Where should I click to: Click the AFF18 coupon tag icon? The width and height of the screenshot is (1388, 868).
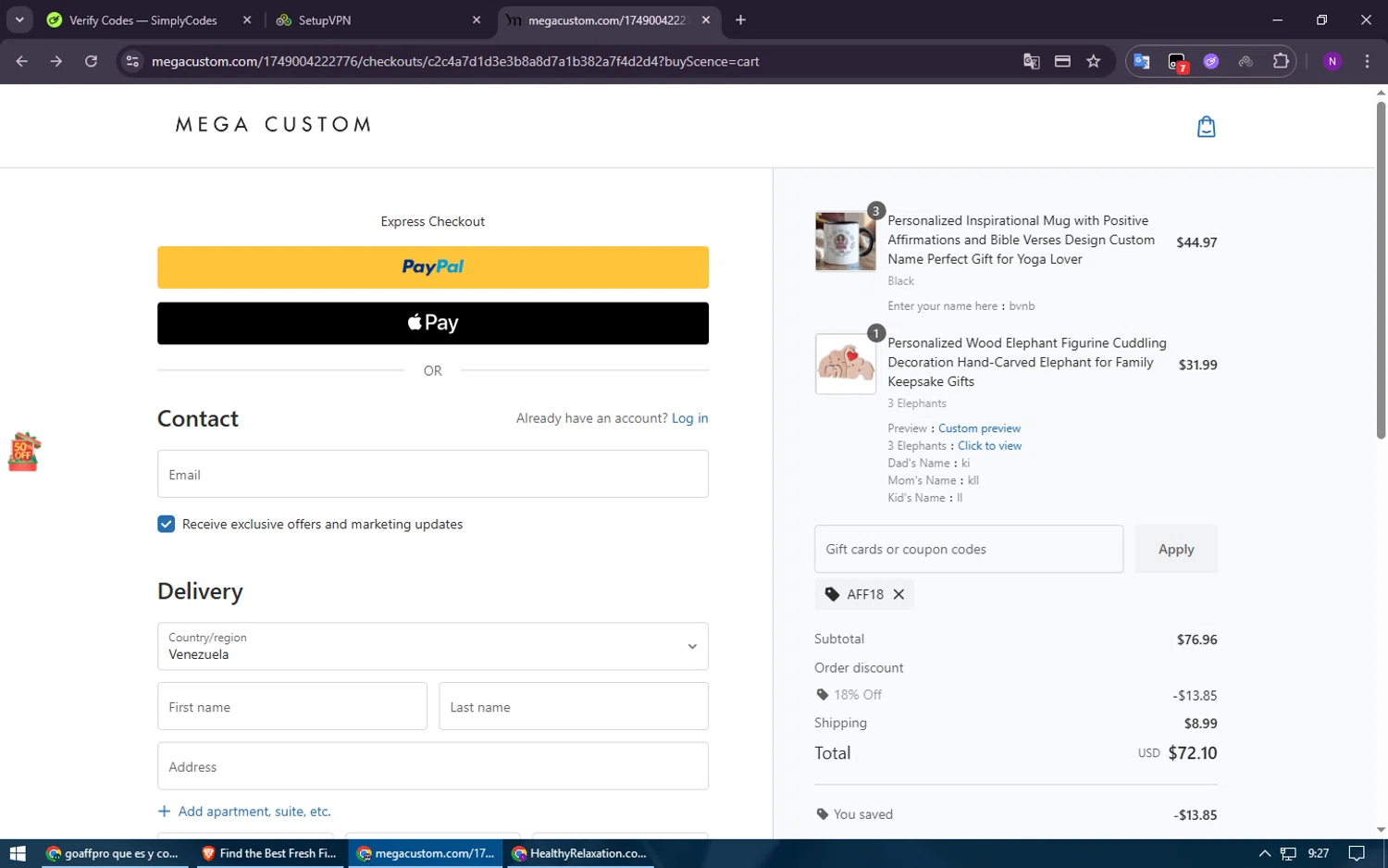(832, 594)
